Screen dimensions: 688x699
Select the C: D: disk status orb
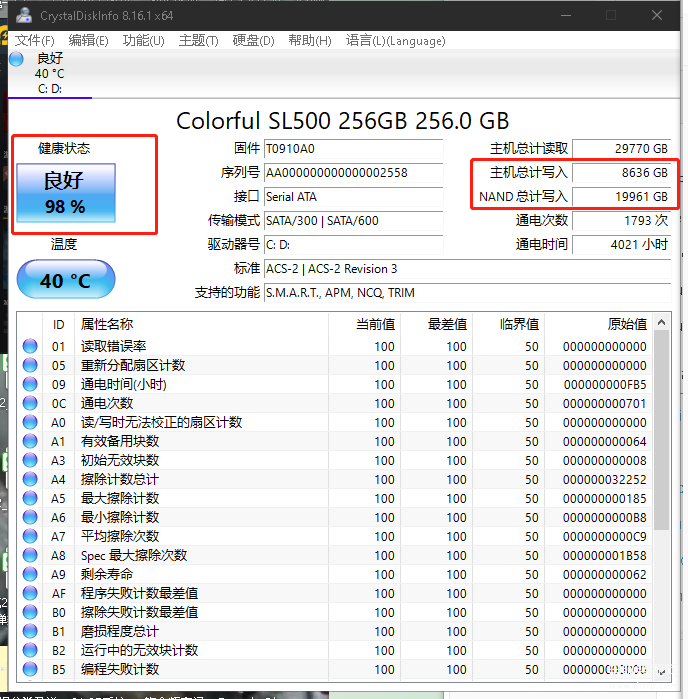click(x=16, y=59)
